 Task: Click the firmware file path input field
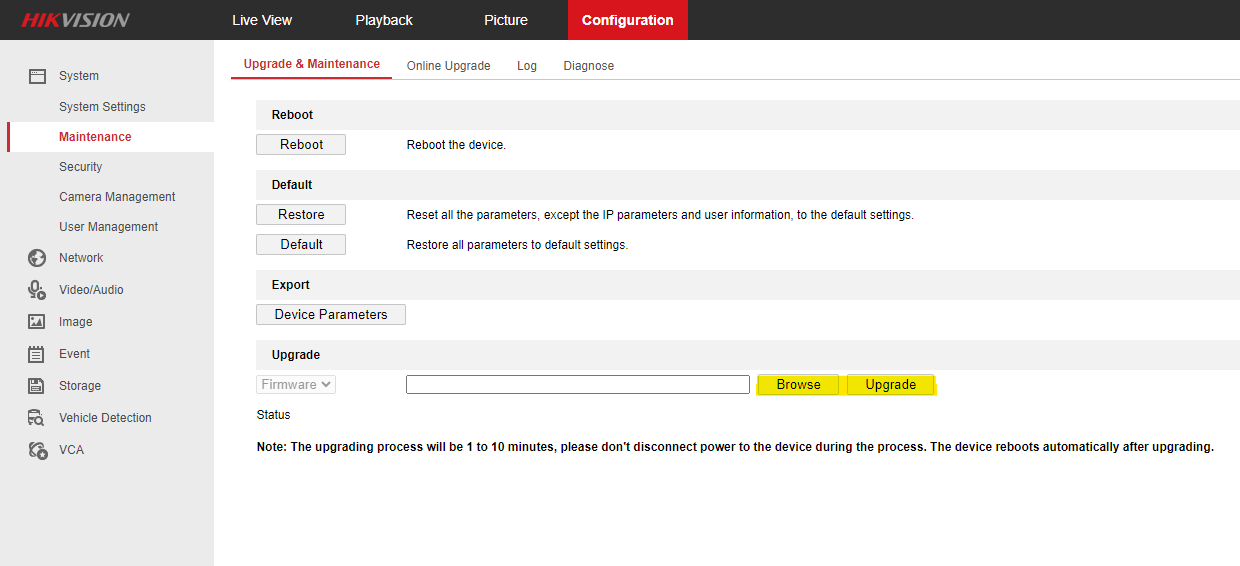577,385
